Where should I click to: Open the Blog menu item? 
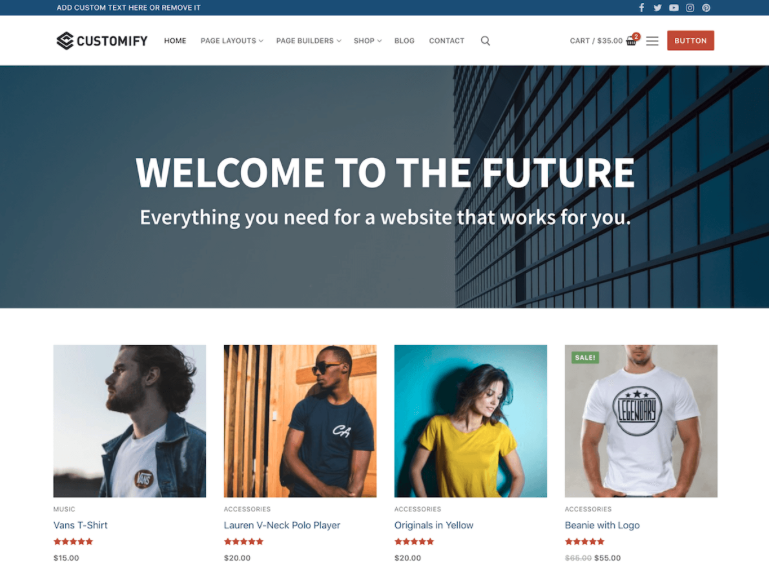[x=404, y=41]
